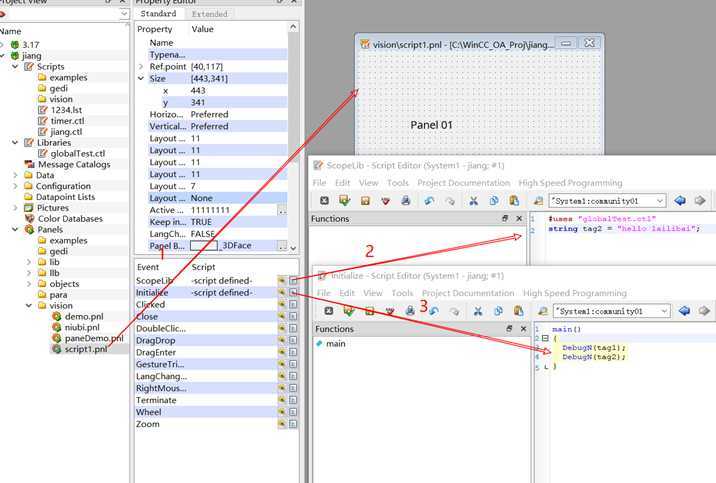This screenshot has width=716, height=483.
Task: Click Copy in the ScopeLib editor toolbar
Action: tap(494, 200)
